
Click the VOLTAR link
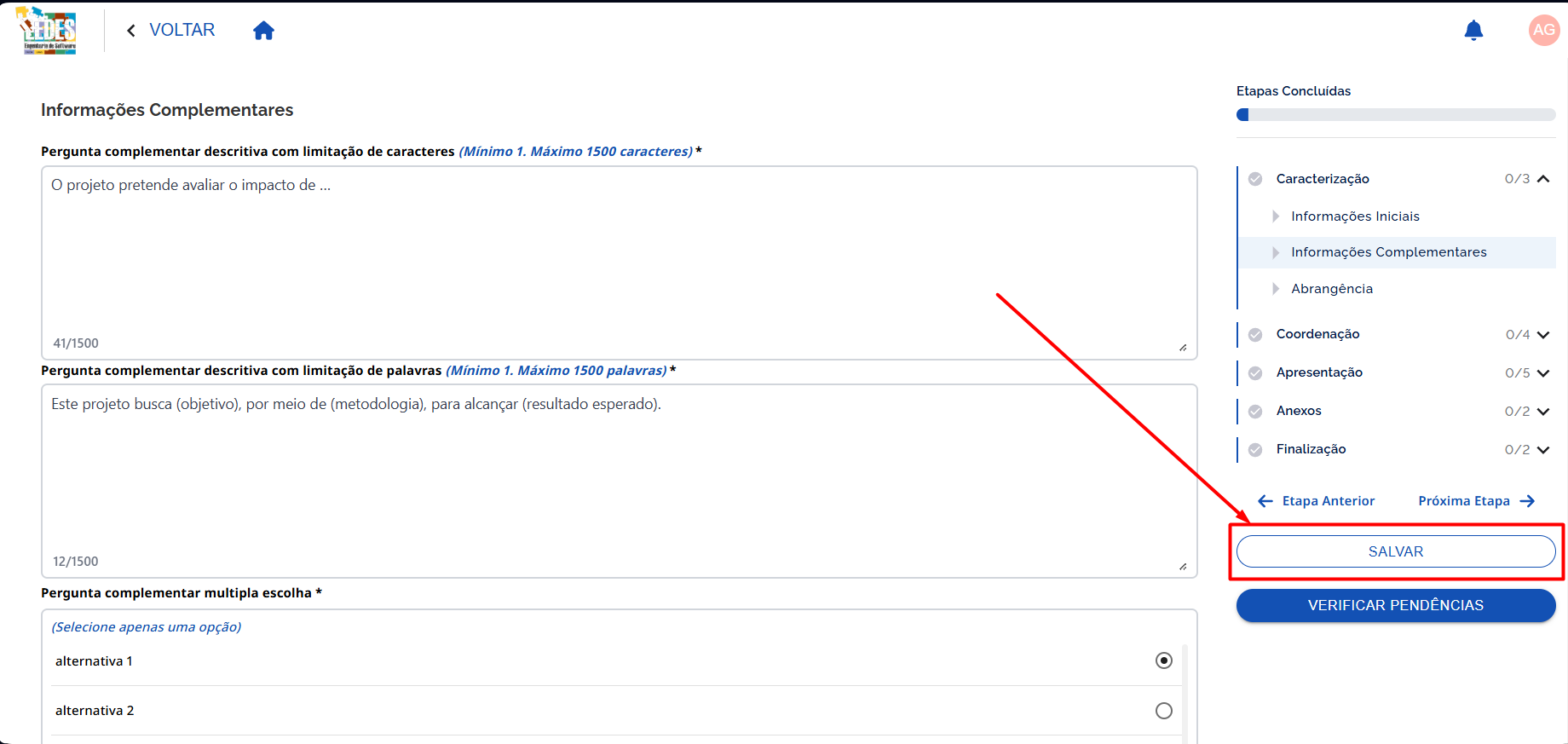(182, 30)
